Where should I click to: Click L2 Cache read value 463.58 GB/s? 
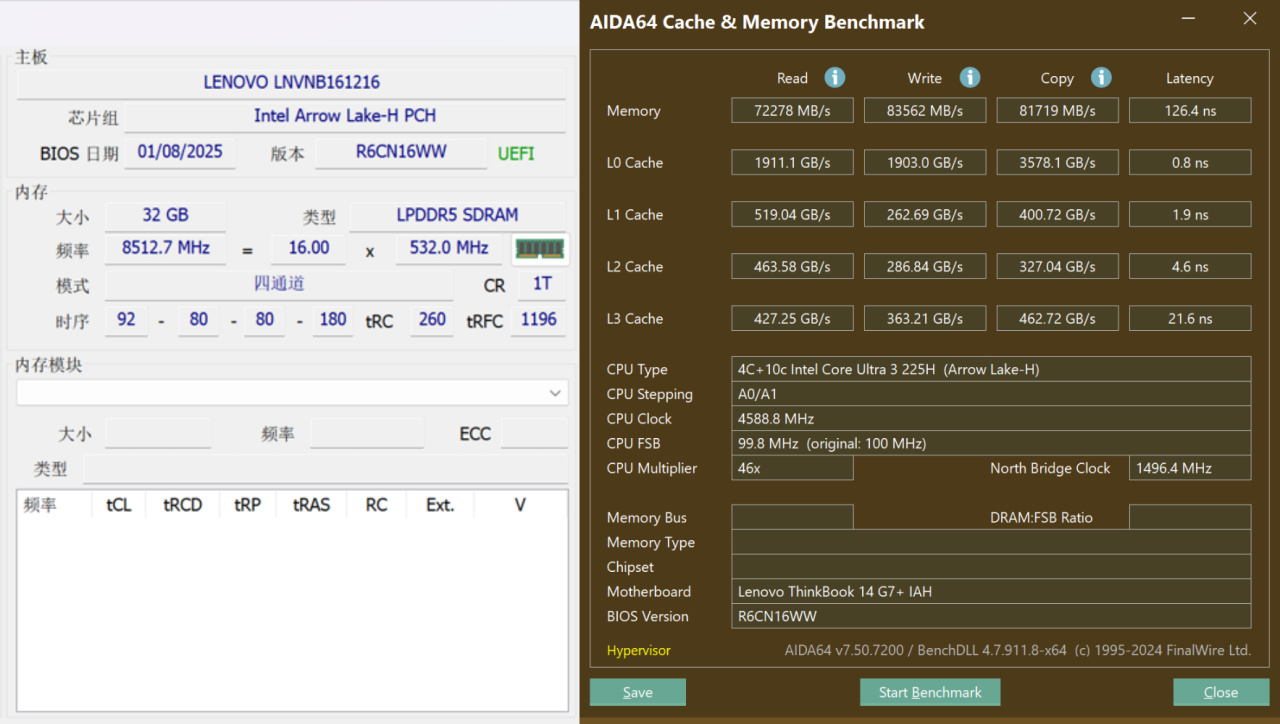pyautogui.click(x=792, y=266)
